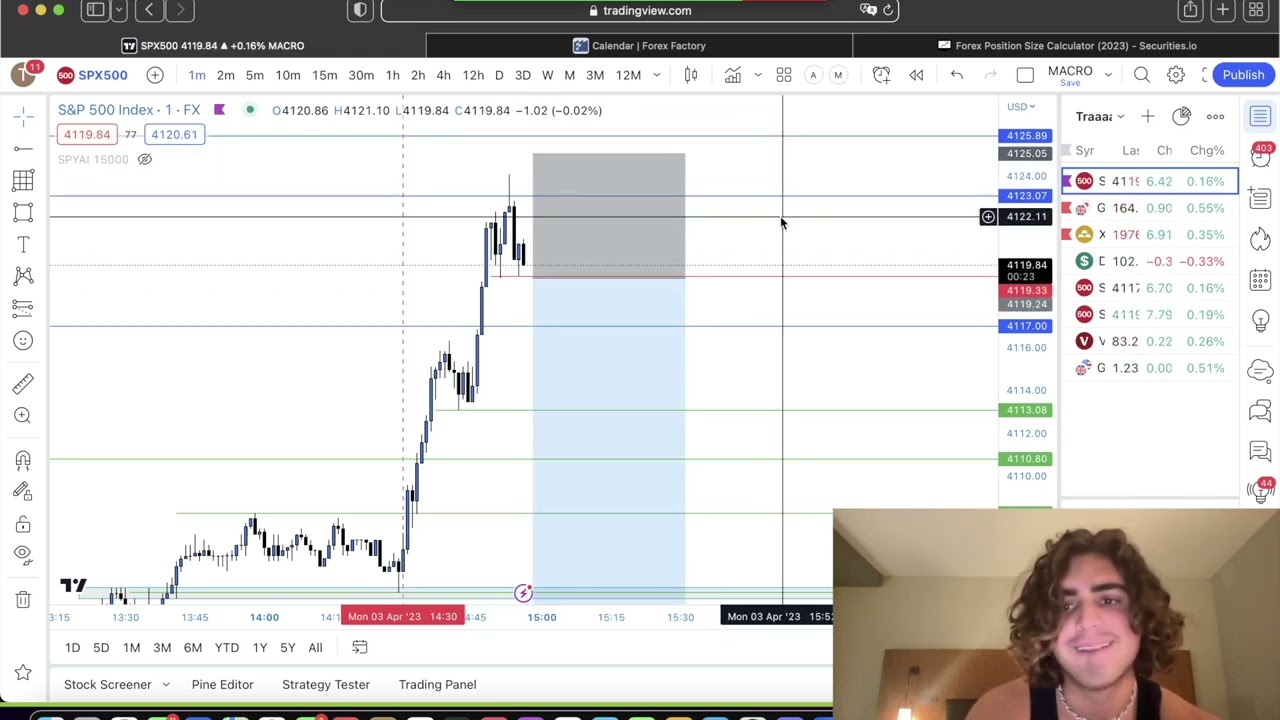
Task: Expand the favorite indicators dropdown arrow
Action: 758,75
